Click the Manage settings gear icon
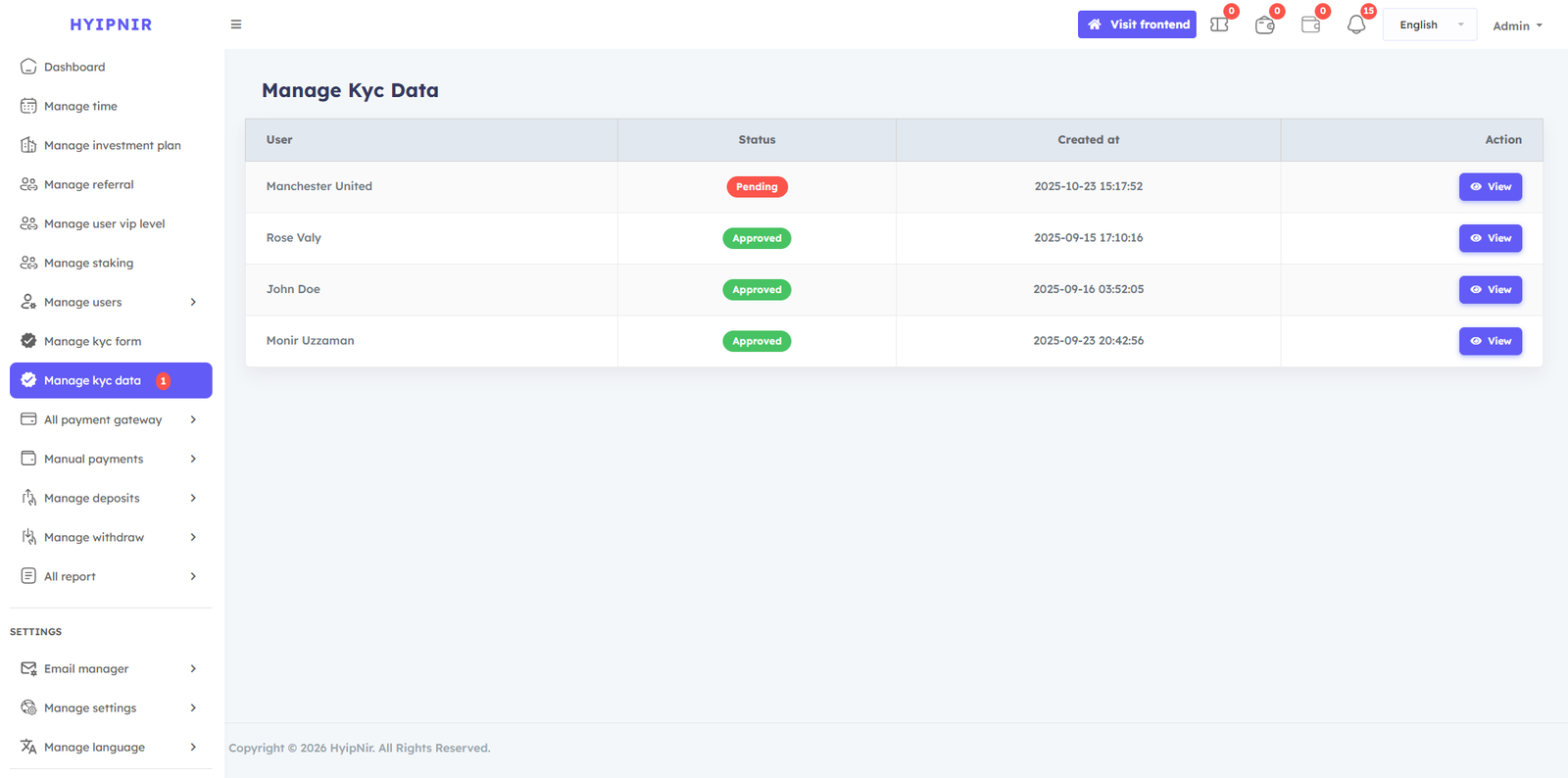Viewport: 1568px width, 778px height. tap(28, 707)
